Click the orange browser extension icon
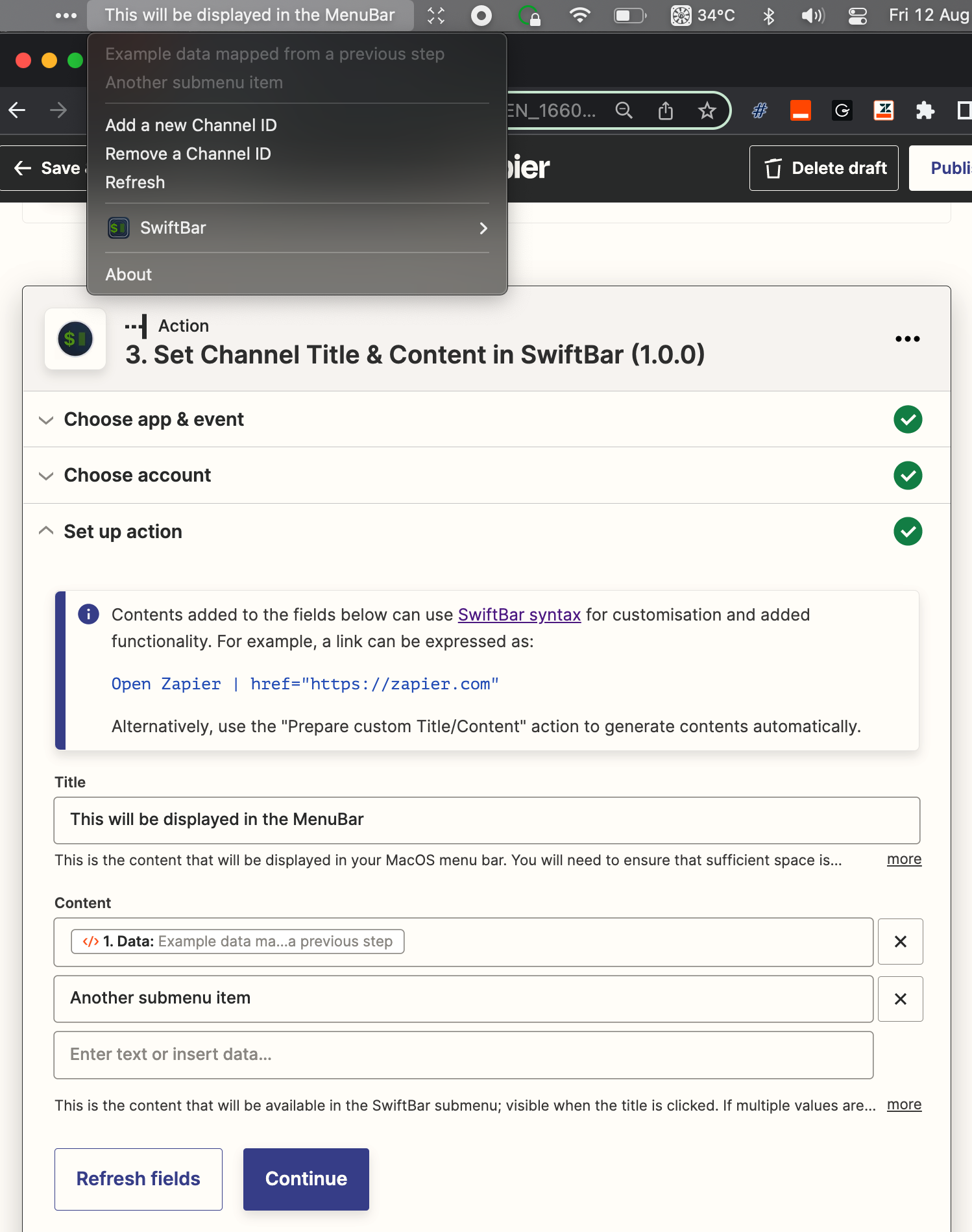The width and height of the screenshot is (972, 1232). [x=801, y=110]
